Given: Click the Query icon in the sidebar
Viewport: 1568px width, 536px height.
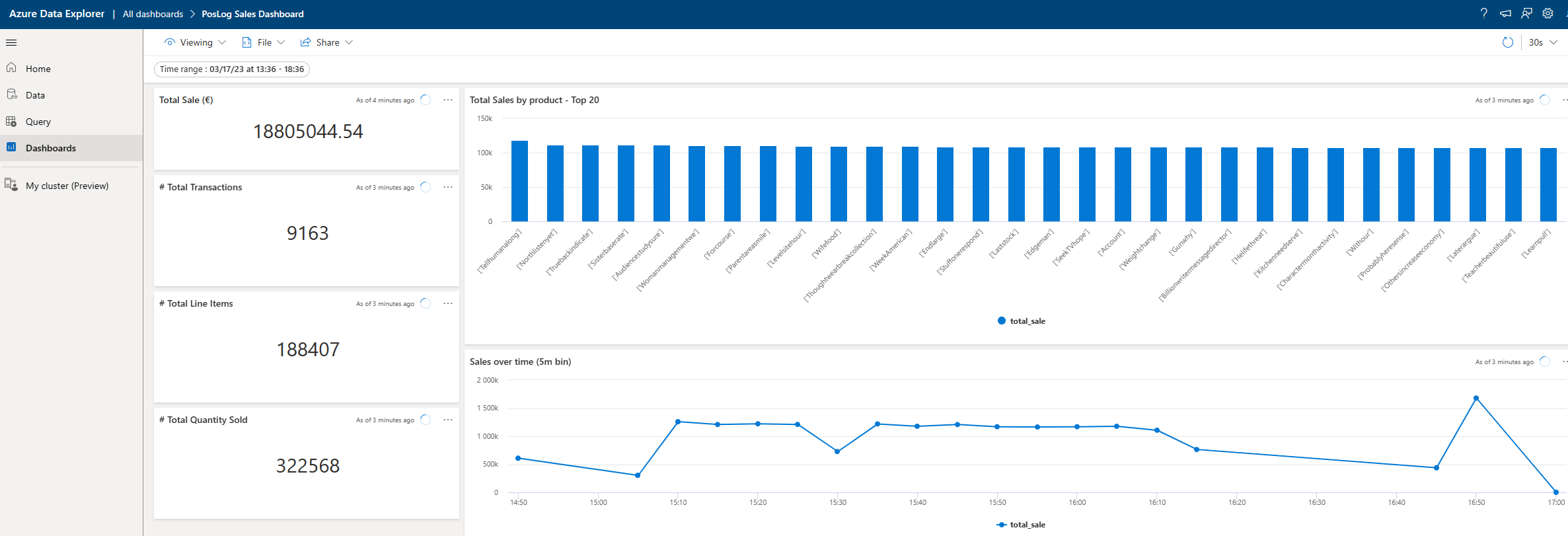Looking at the screenshot, I should [11, 122].
